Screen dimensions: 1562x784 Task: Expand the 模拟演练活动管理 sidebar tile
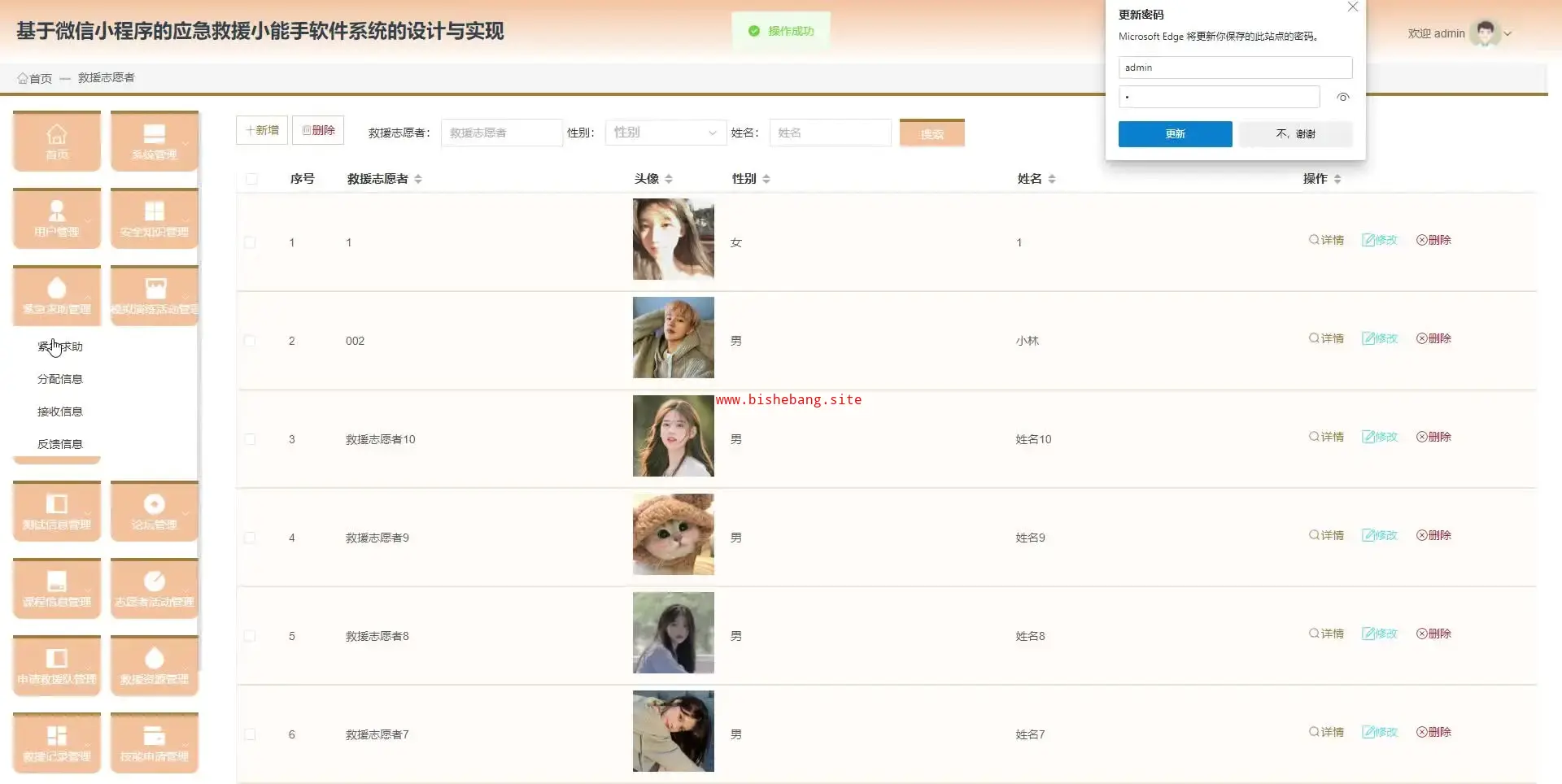tap(155, 296)
